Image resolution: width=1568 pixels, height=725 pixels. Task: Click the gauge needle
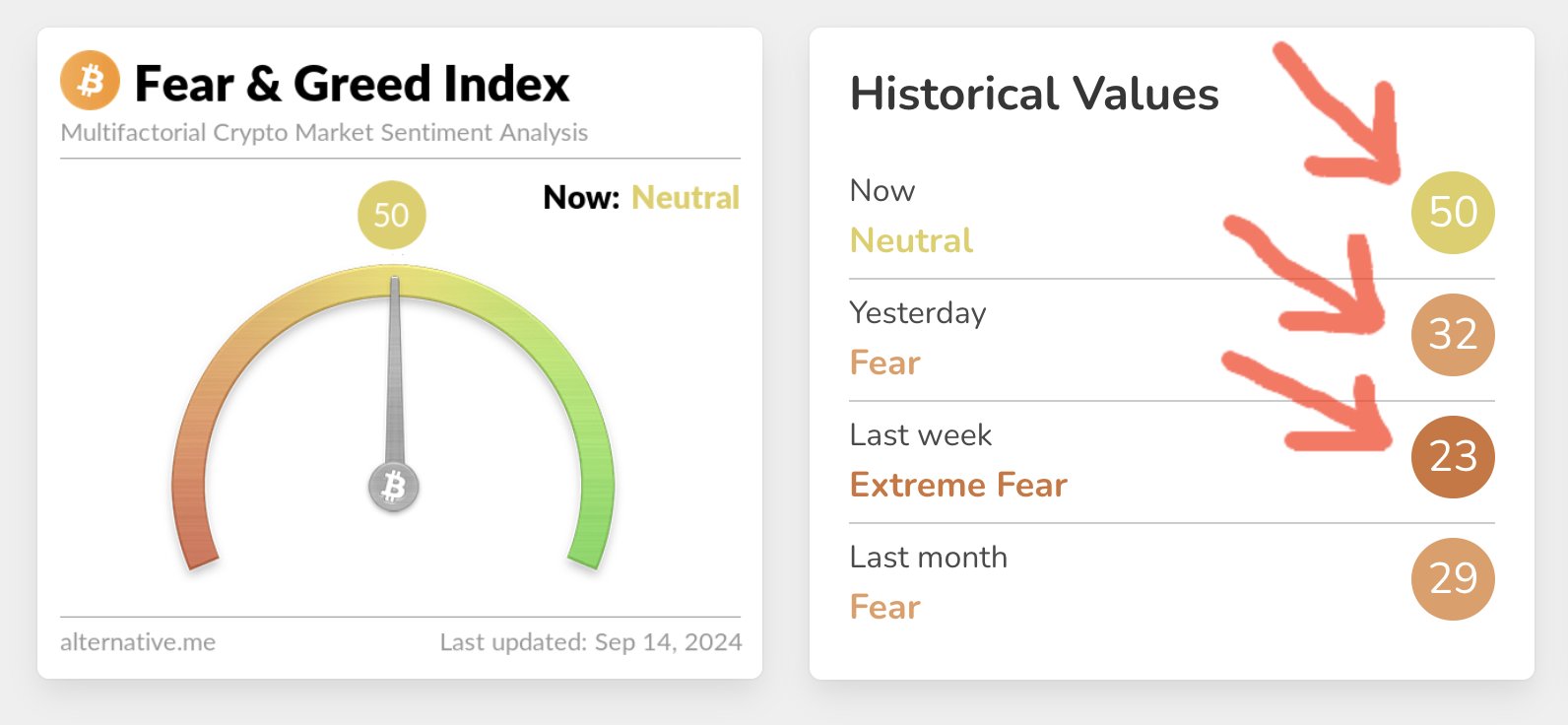[395, 374]
